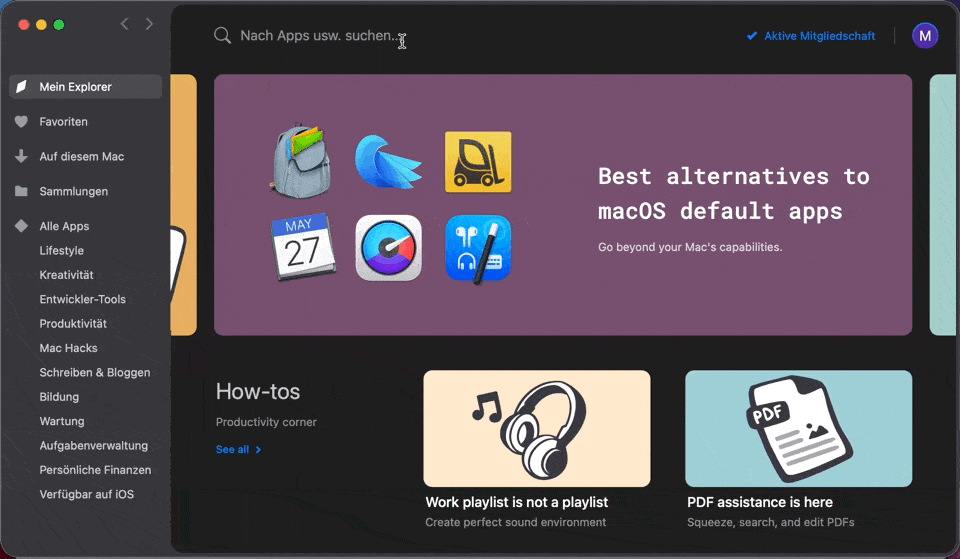Open the purple M profile avatar
The height and width of the screenshot is (559, 960).
pyautogui.click(x=924, y=36)
